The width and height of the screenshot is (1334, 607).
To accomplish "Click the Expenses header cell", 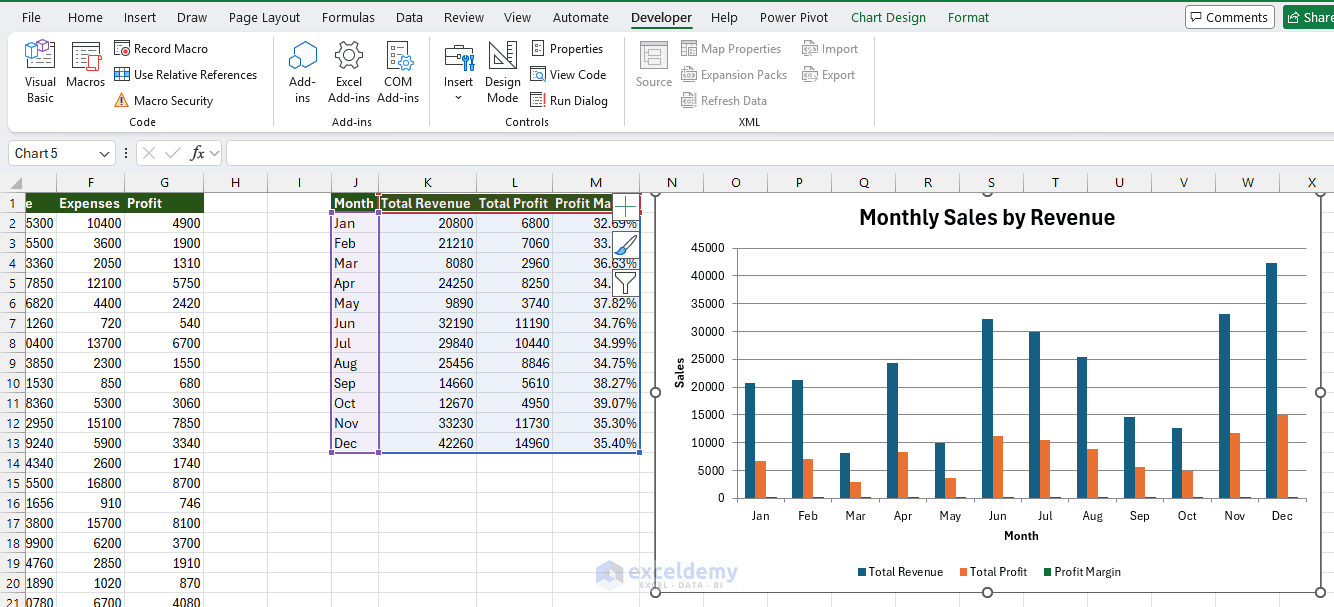I will [x=91, y=203].
